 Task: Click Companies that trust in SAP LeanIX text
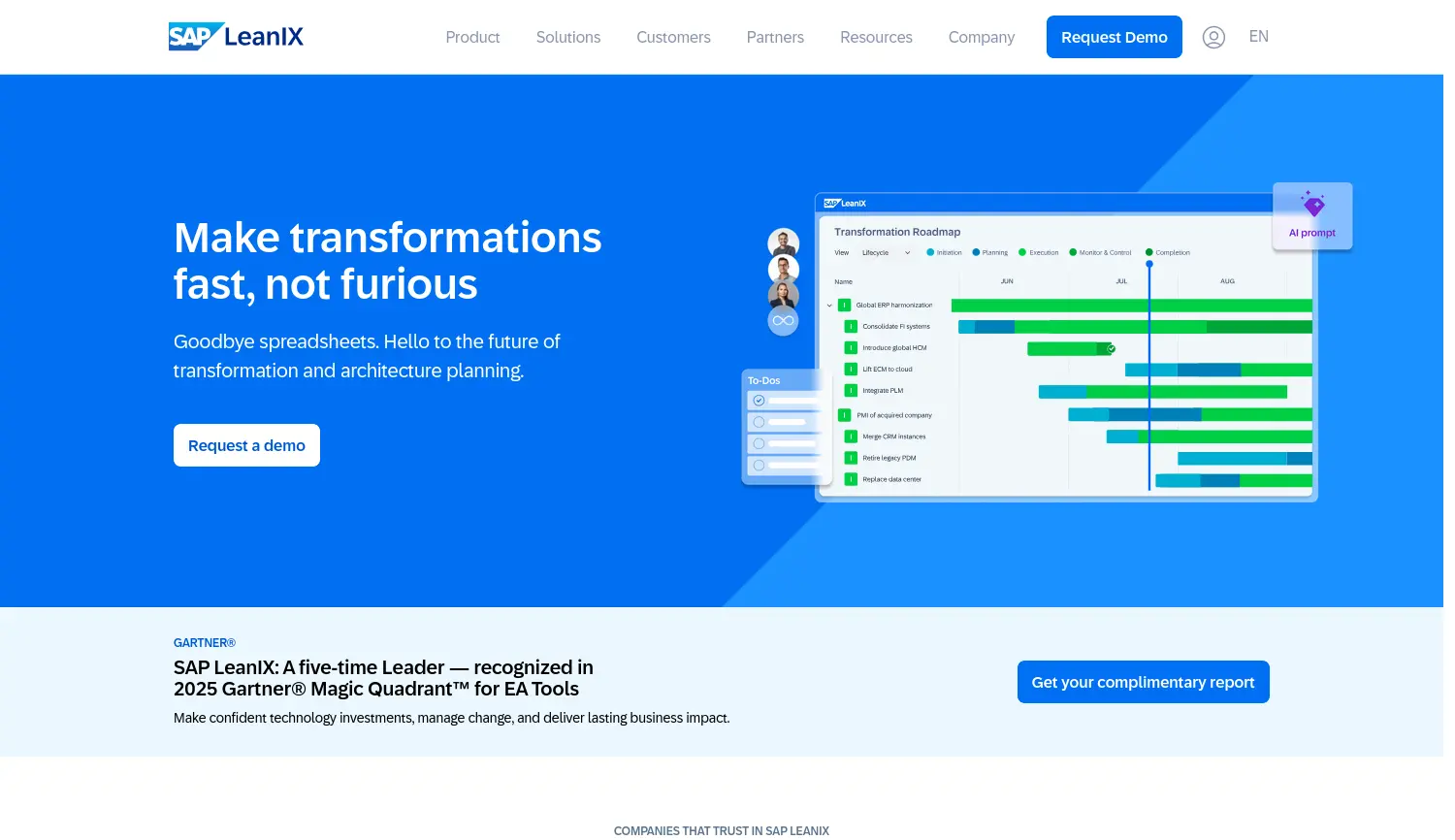pos(722,831)
